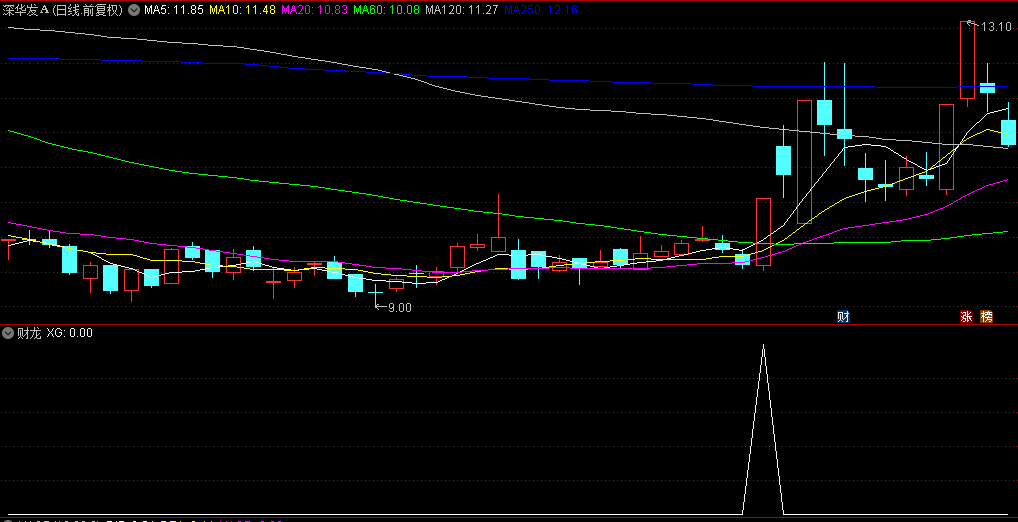Select the MA10: 11.48 label

point(243,10)
